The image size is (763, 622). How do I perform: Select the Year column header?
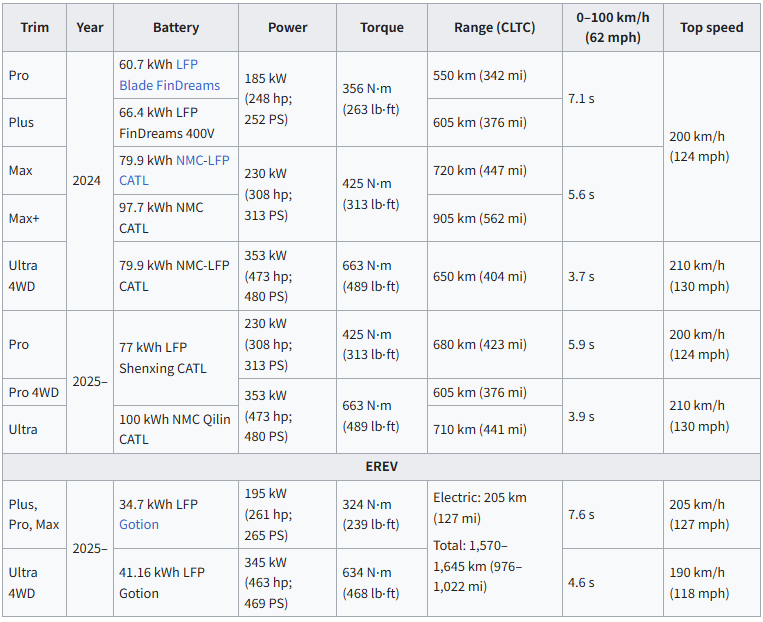tap(90, 27)
